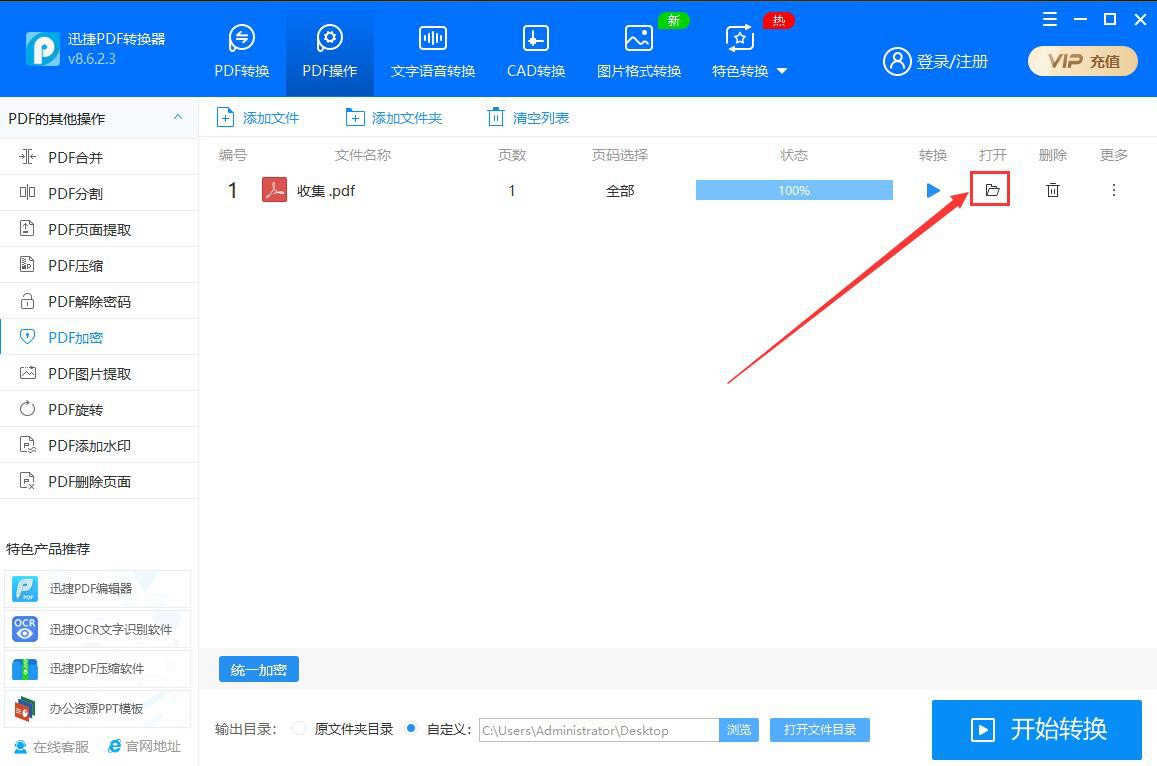Click the 打开文件目录 button

pyautogui.click(x=820, y=730)
